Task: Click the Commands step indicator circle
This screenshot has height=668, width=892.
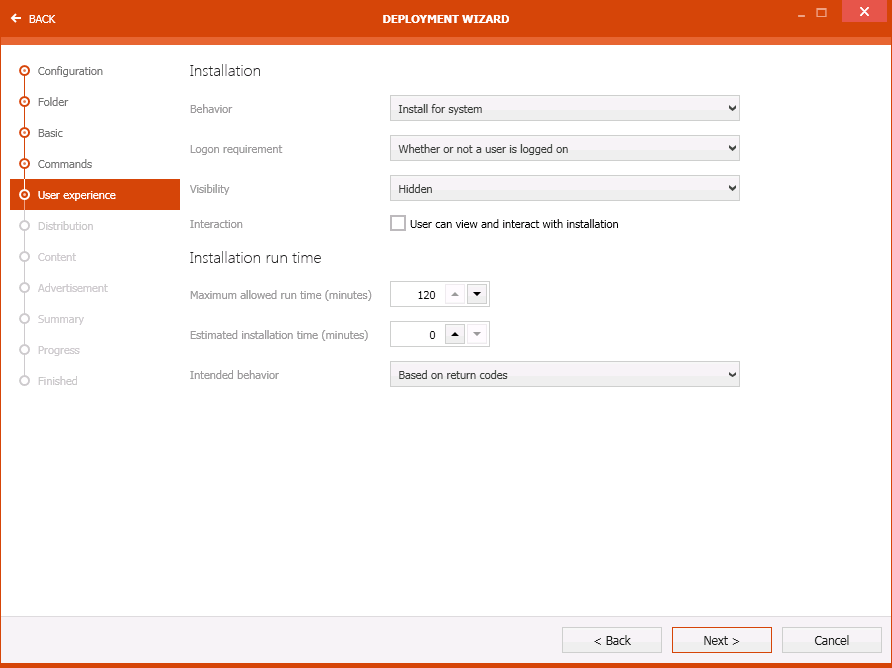Action: pyautogui.click(x=24, y=164)
